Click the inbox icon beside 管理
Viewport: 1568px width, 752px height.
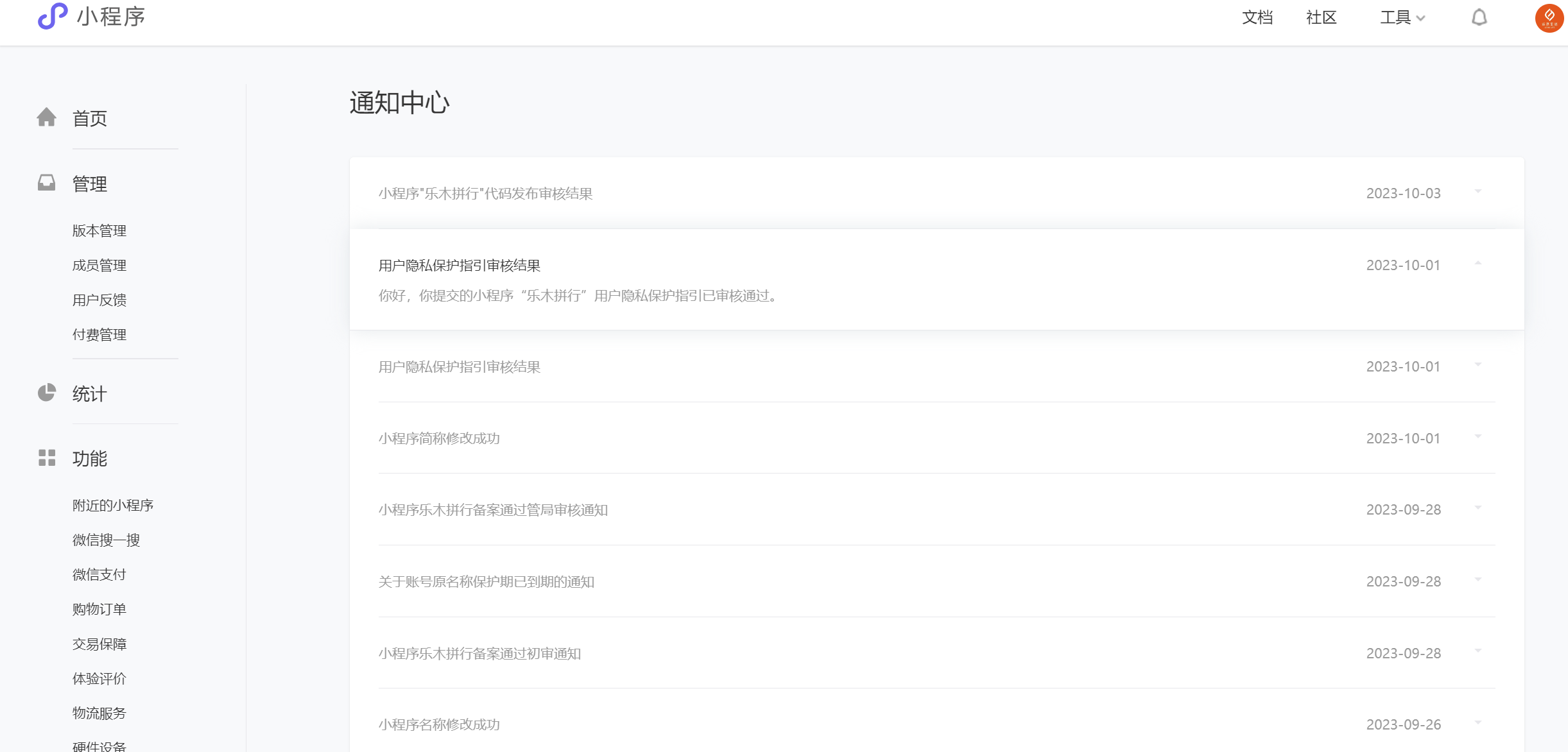[46, 183]
